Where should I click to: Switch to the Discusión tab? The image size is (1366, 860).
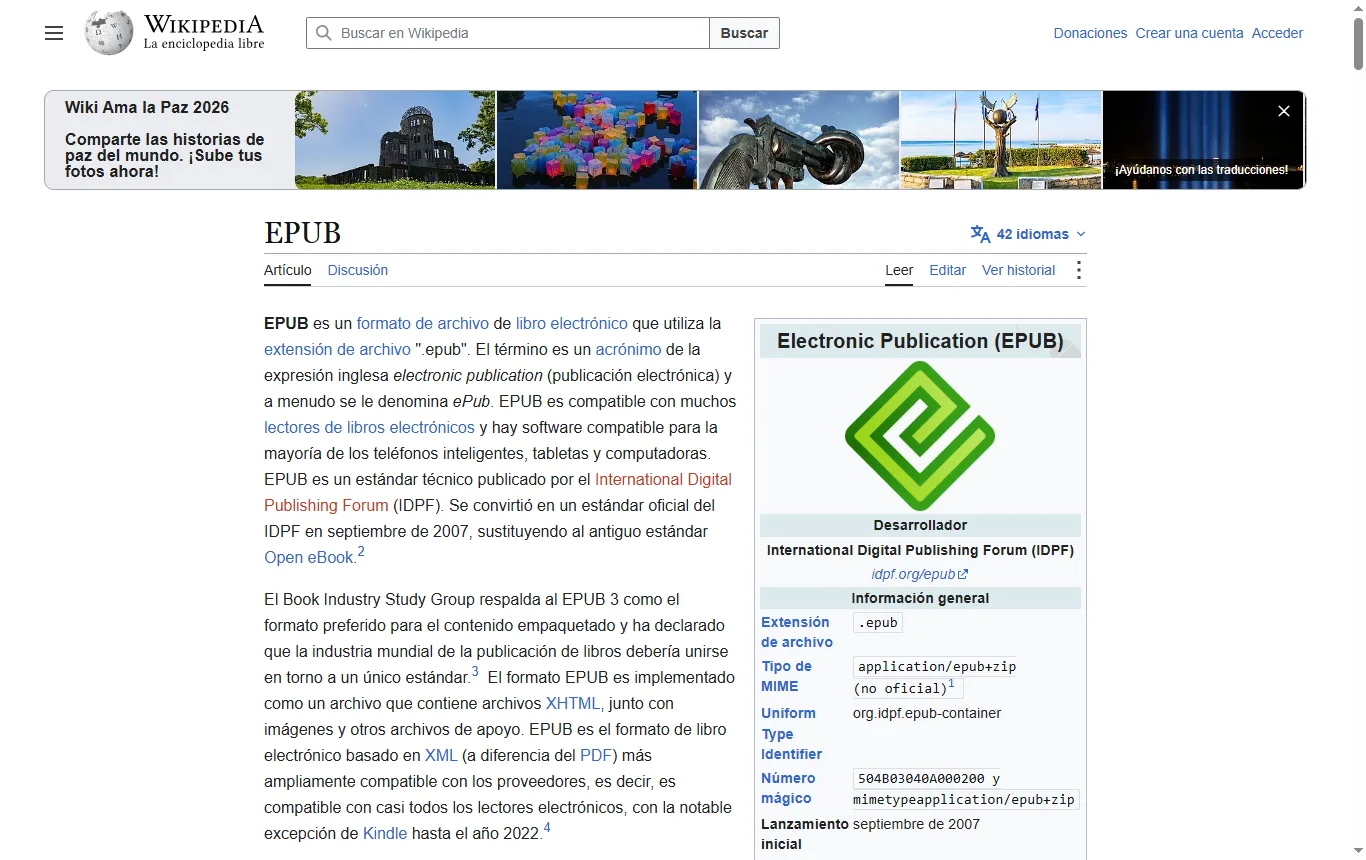(x=358, y=270)
